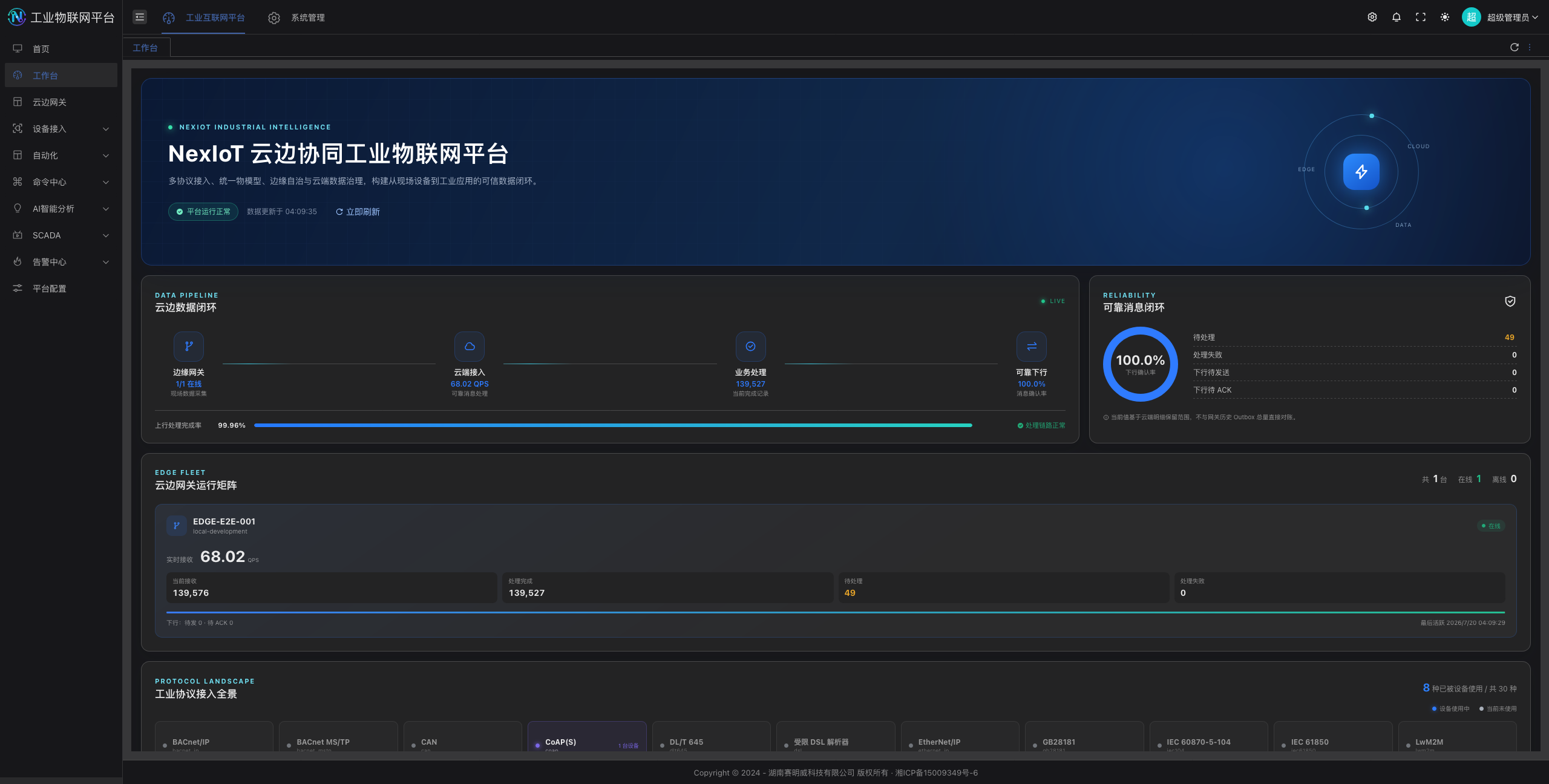
Task: Click the 待处理 49 row in reliability
Action: pos(1355,338)
